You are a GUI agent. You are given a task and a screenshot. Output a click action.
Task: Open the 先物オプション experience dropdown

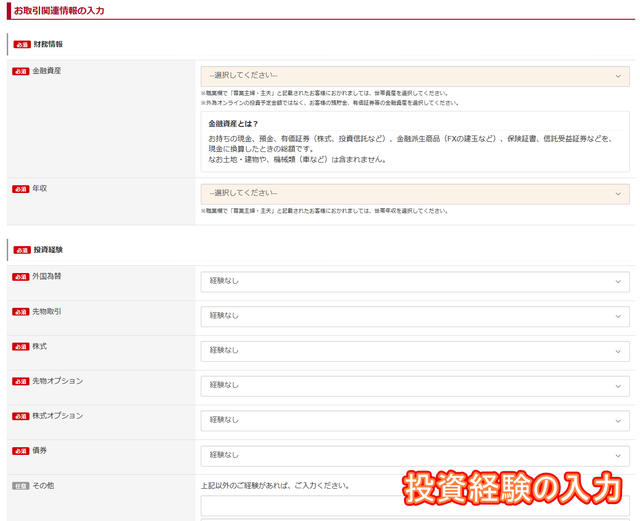415,386
